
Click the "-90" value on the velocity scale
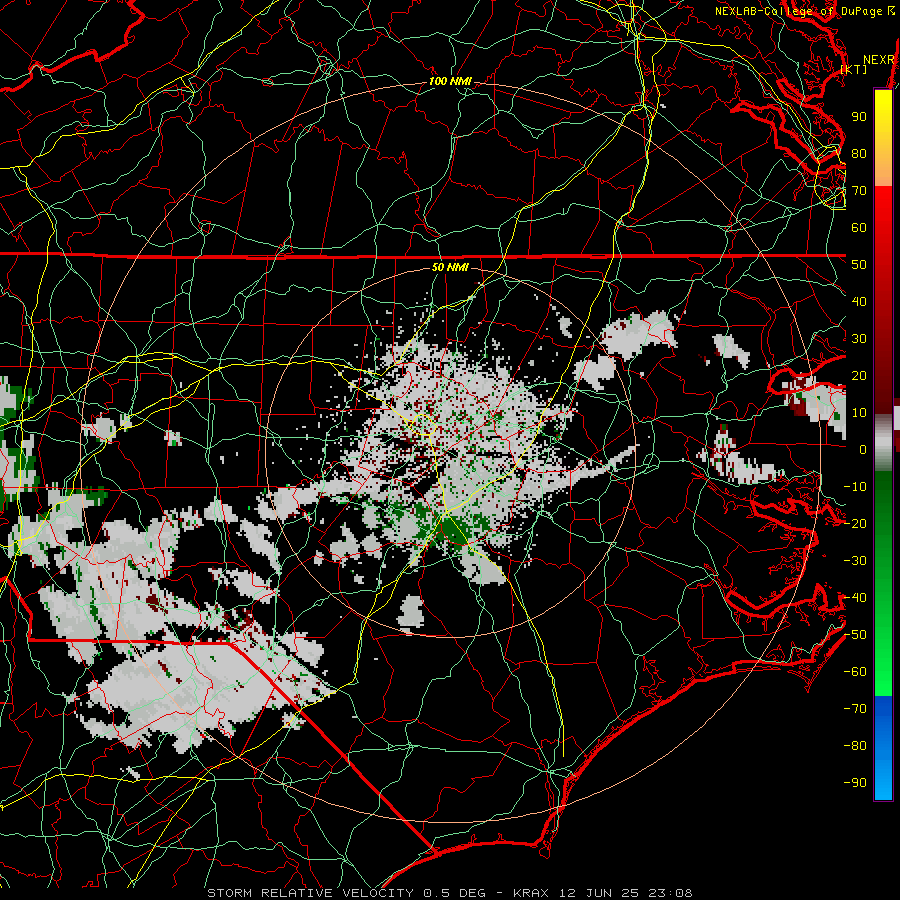[x=855, y=783]
